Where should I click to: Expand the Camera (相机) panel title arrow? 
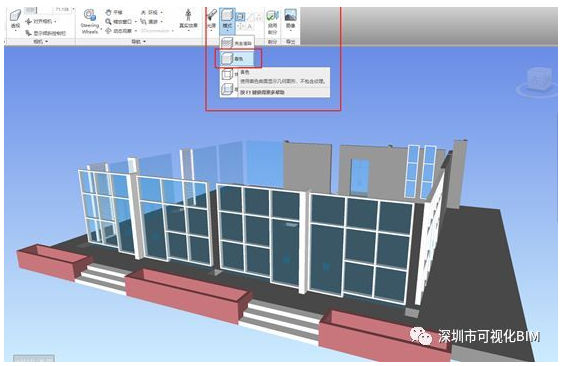47,42
